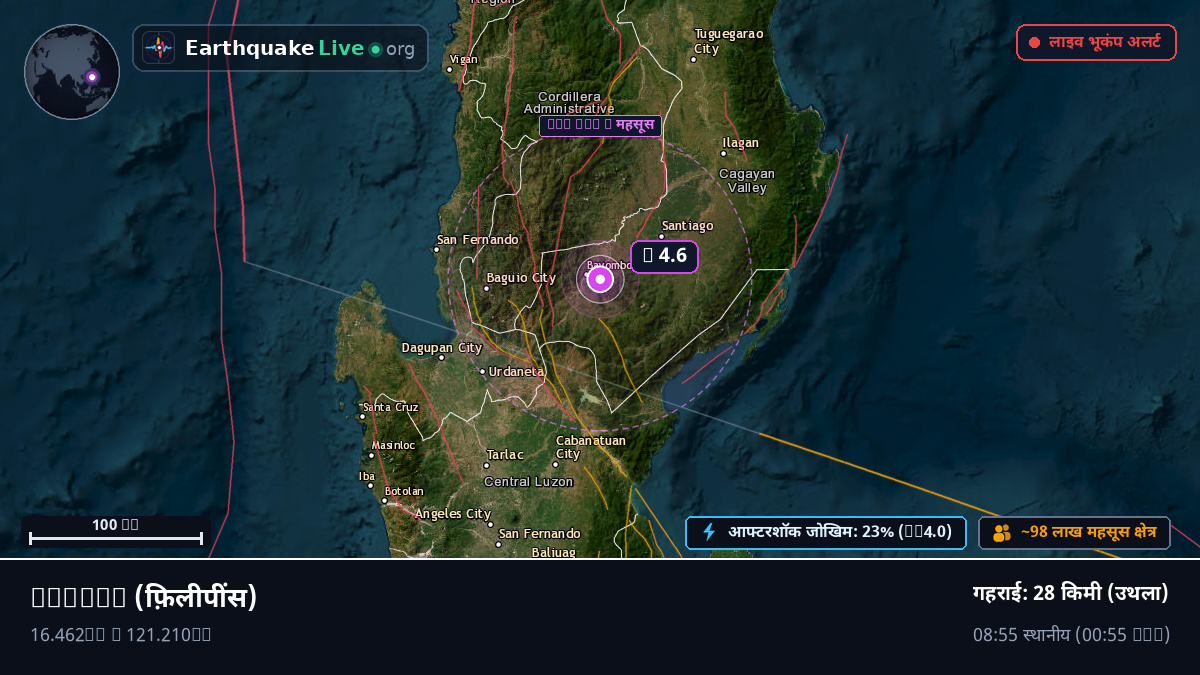Click the red dot in the live alert badge
Screen dimensions: 1200x675
click(x=1035, y=43)
